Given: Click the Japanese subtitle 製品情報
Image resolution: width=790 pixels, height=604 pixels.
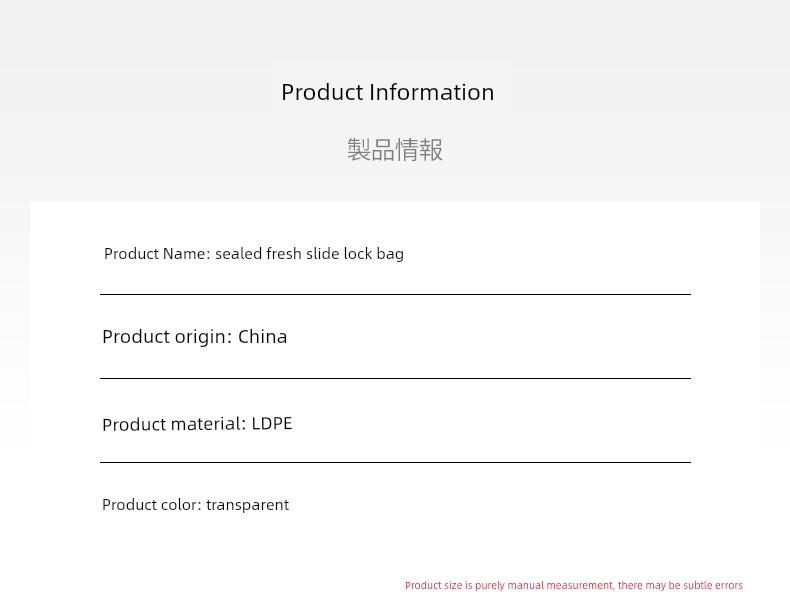Looking at the screenshot, I should point(395,150).
